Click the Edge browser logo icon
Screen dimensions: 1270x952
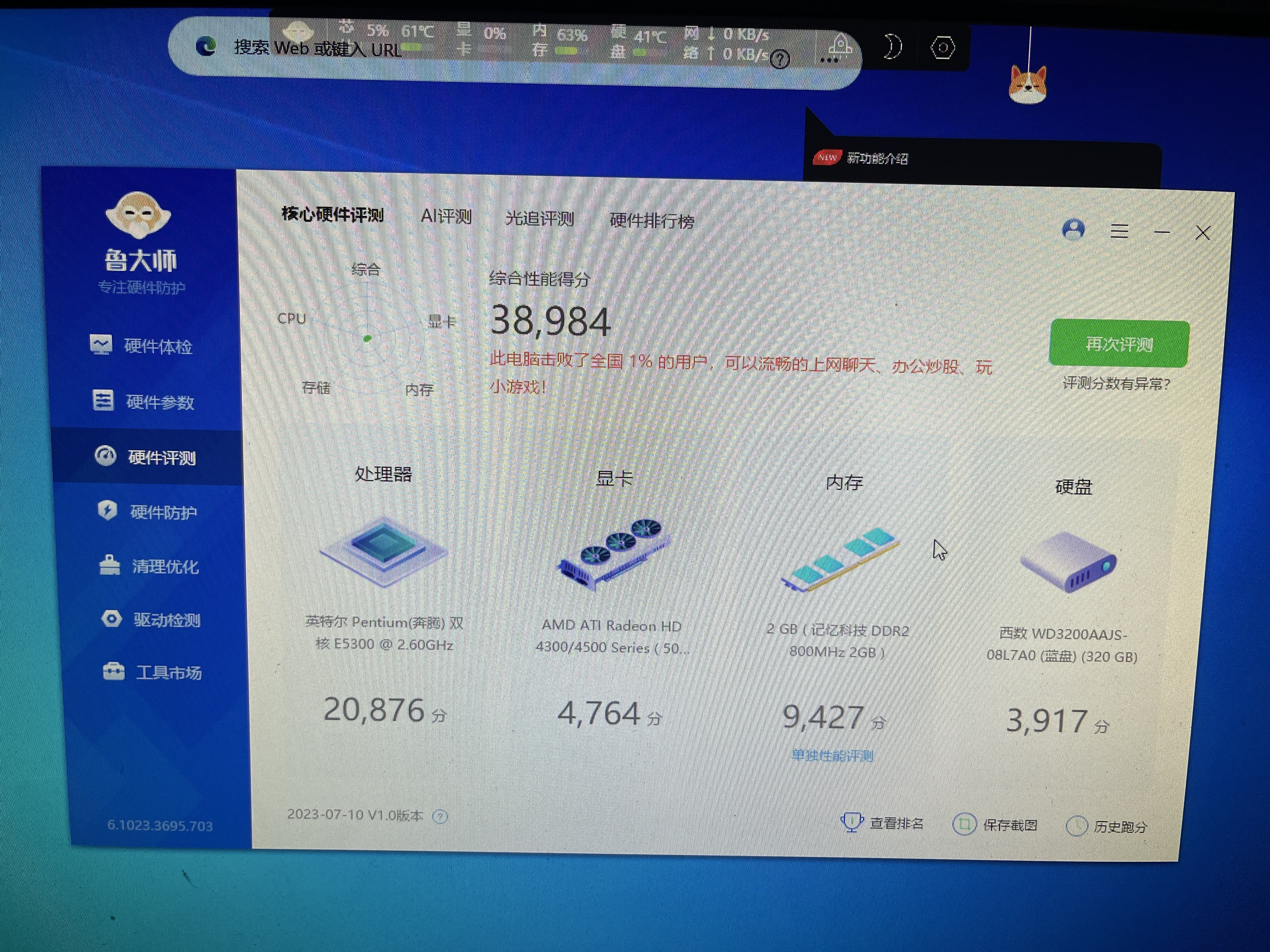tap(206, 46)
